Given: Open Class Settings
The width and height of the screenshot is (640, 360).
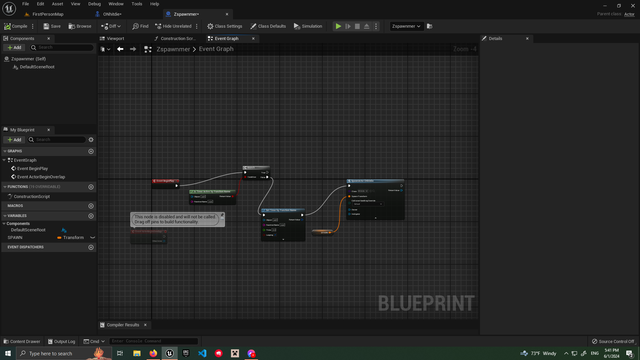Looking at the screenshot, I should click(x=224, y=26).
